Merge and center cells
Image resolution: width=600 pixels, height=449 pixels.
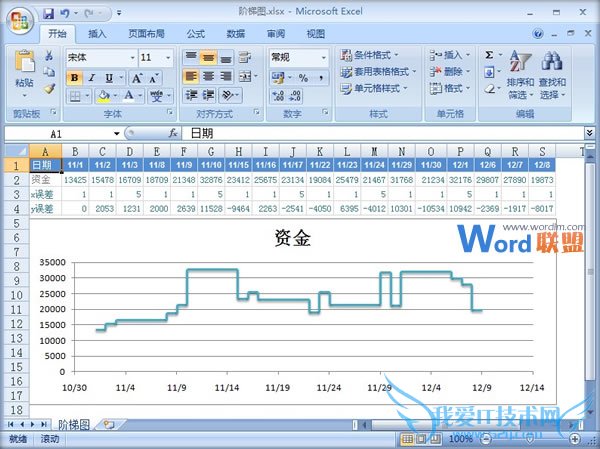[x=245, y=77]
